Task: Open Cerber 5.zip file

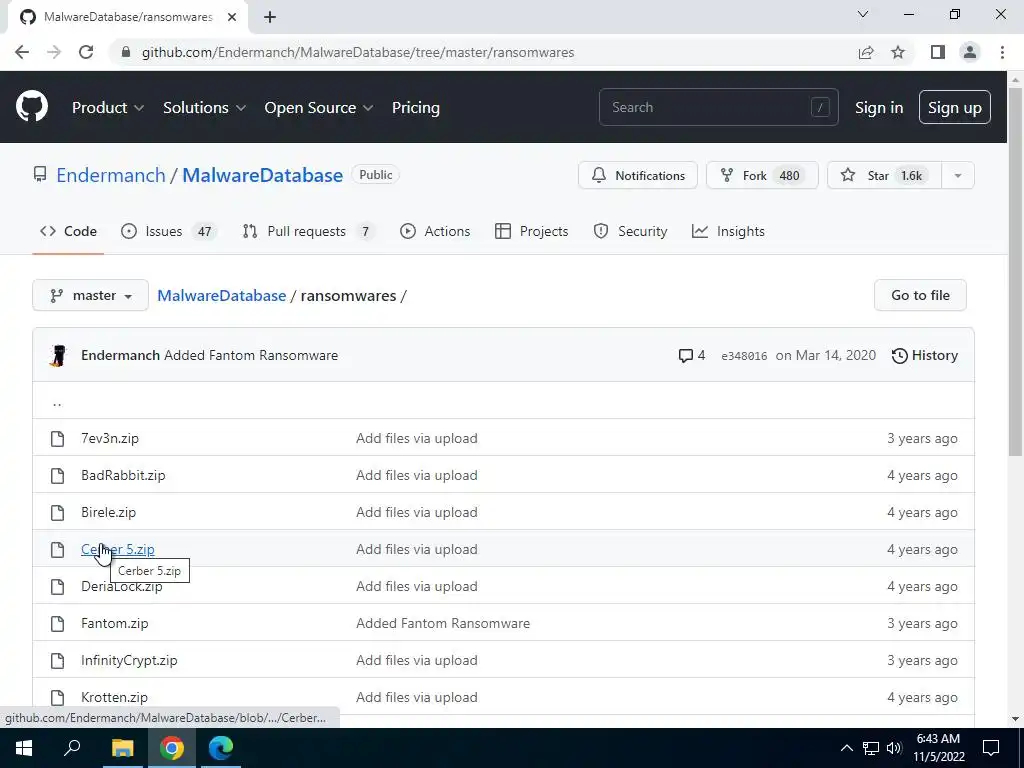Action: pos(118,549)
